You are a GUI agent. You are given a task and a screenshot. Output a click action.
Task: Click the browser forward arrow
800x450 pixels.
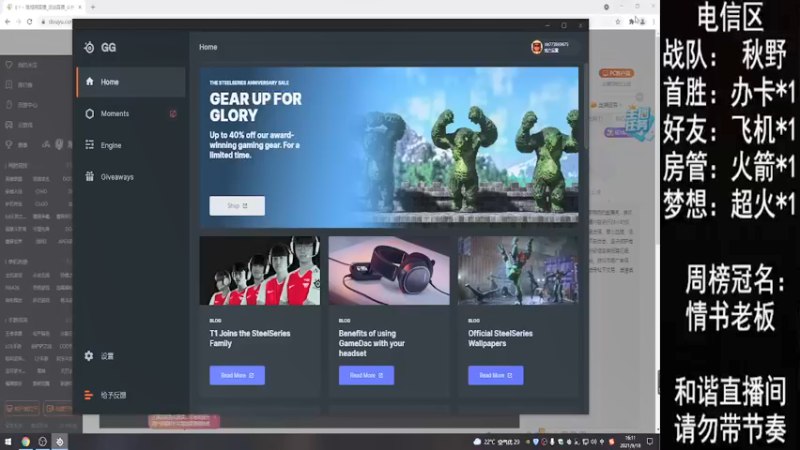coord(18,21)
